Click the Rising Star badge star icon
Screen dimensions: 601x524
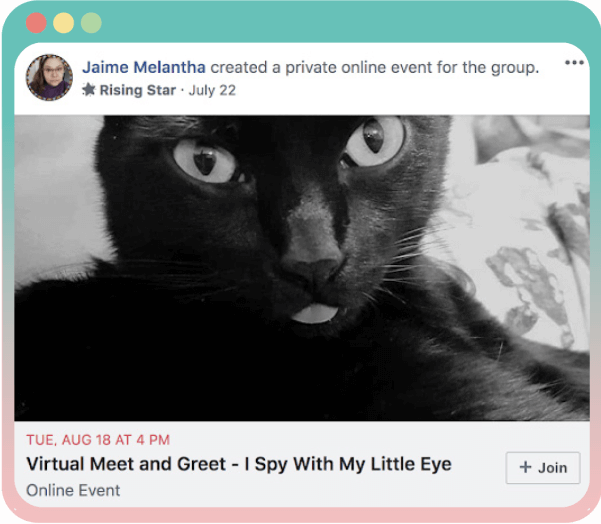click(88, 90)
